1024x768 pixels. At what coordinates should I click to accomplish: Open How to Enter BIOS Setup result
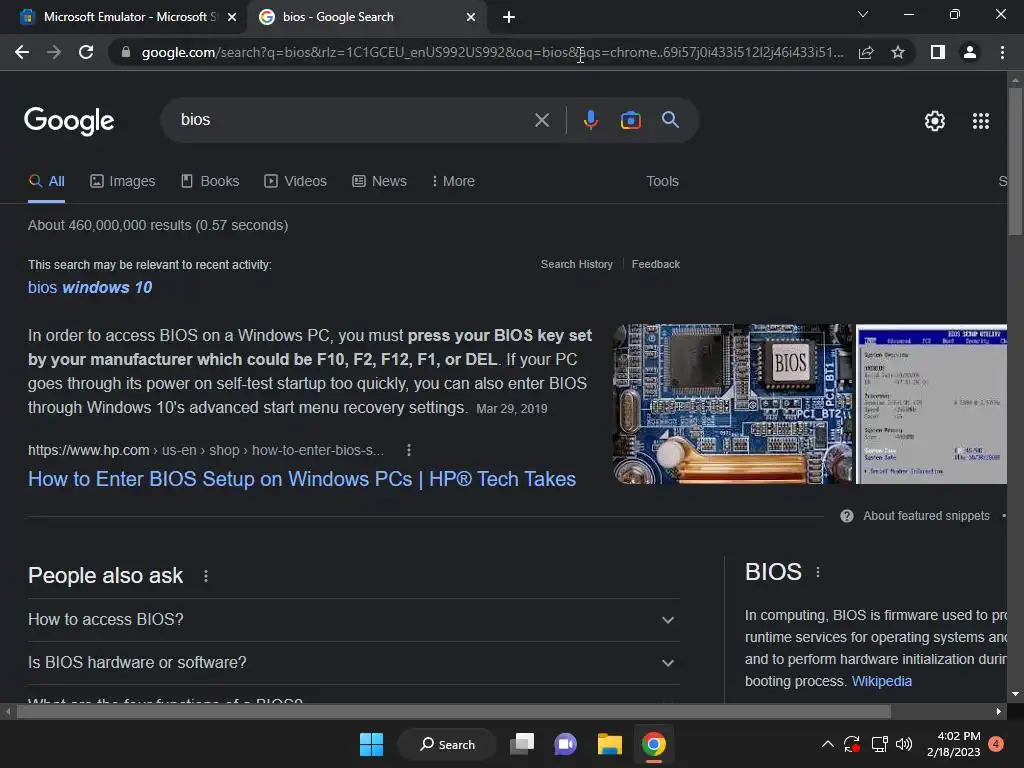pyautogui.click(x=302, y=479)
